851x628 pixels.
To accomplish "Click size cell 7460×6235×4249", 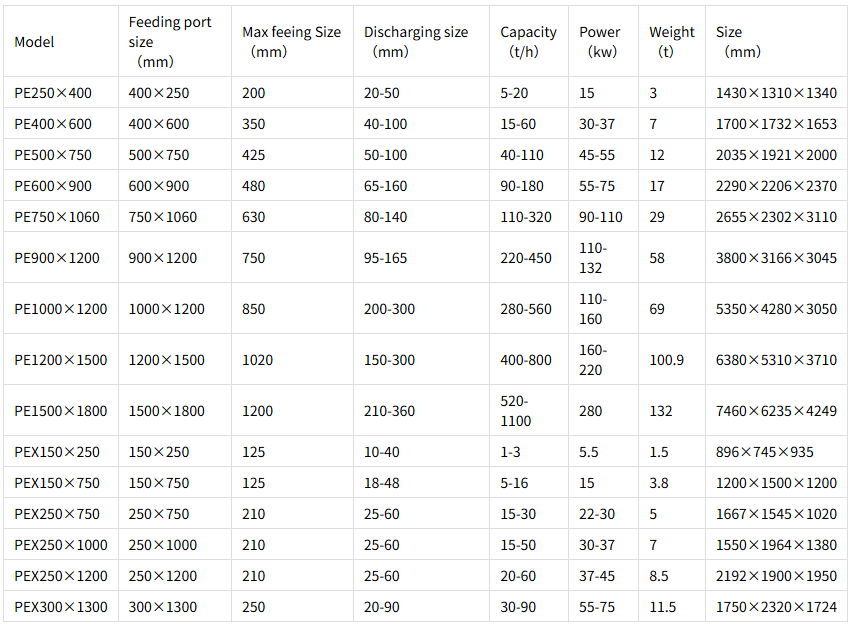I will tap(776, 411).
